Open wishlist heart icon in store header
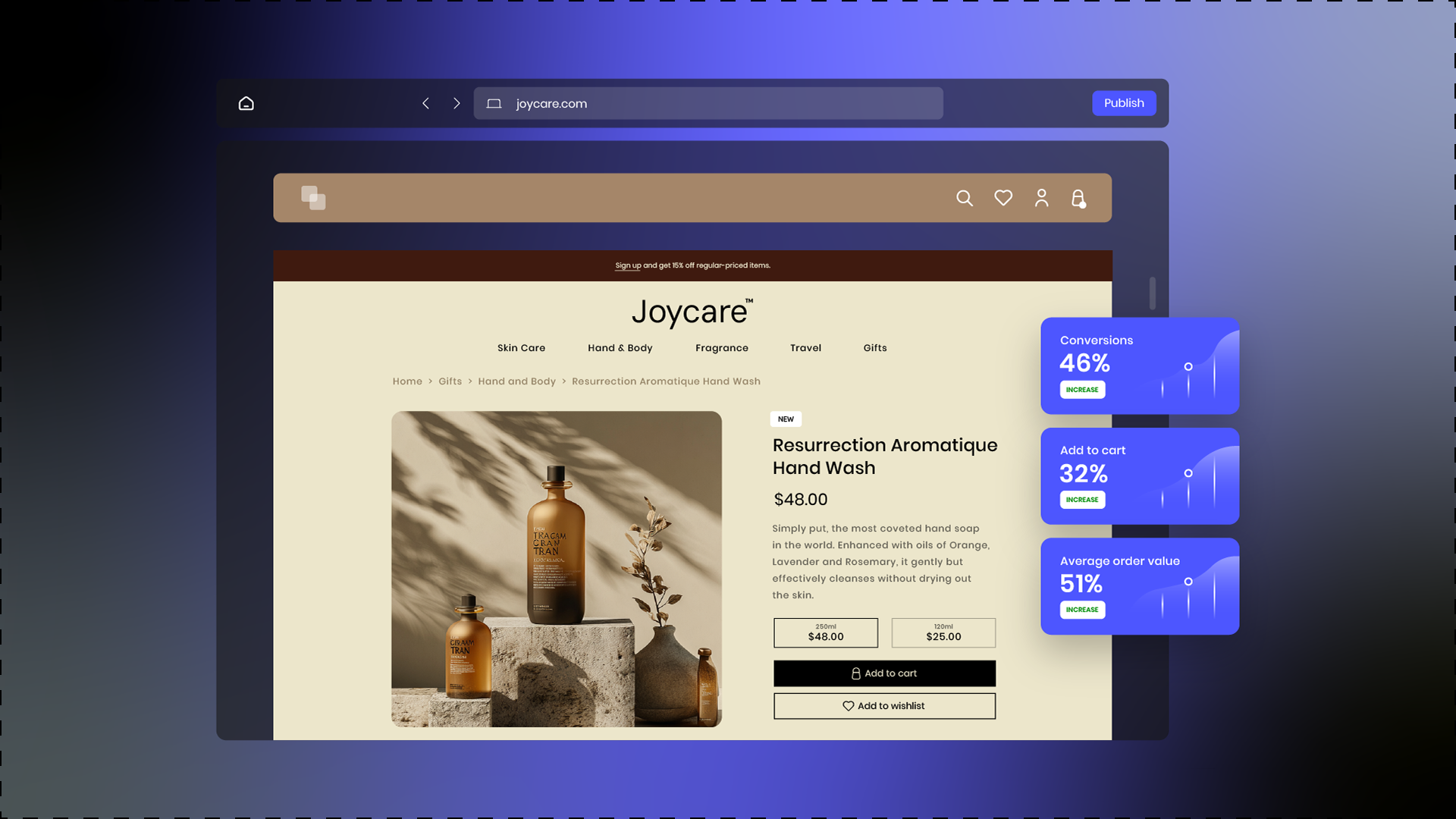Viewport: 1456px width, 819px height. pos(1003,198)
